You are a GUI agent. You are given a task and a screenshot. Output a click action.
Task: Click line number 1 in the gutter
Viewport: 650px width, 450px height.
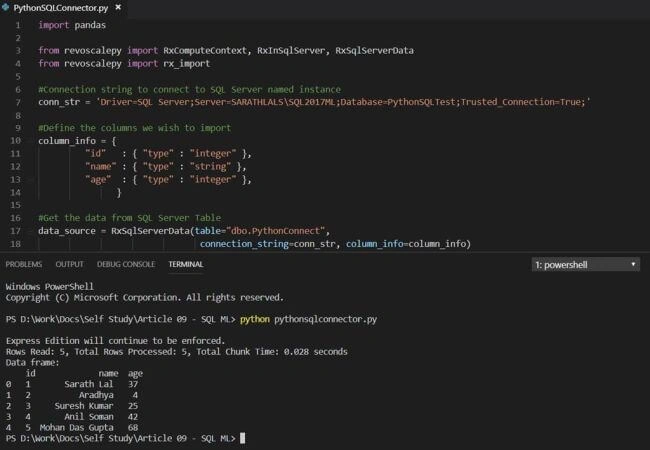pyautogui.click(x=18, y=25)
